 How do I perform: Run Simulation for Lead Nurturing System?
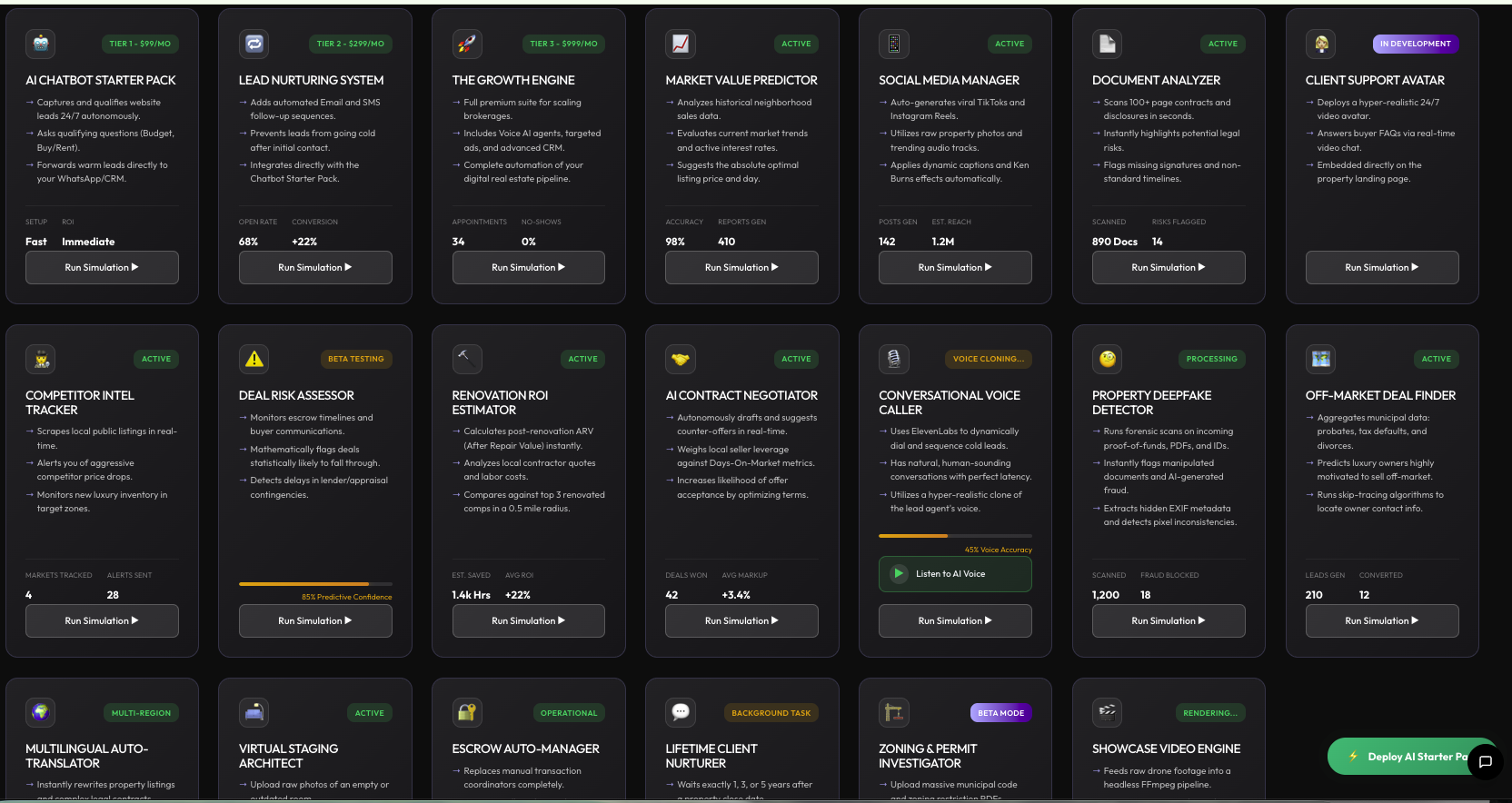point(315,268)
